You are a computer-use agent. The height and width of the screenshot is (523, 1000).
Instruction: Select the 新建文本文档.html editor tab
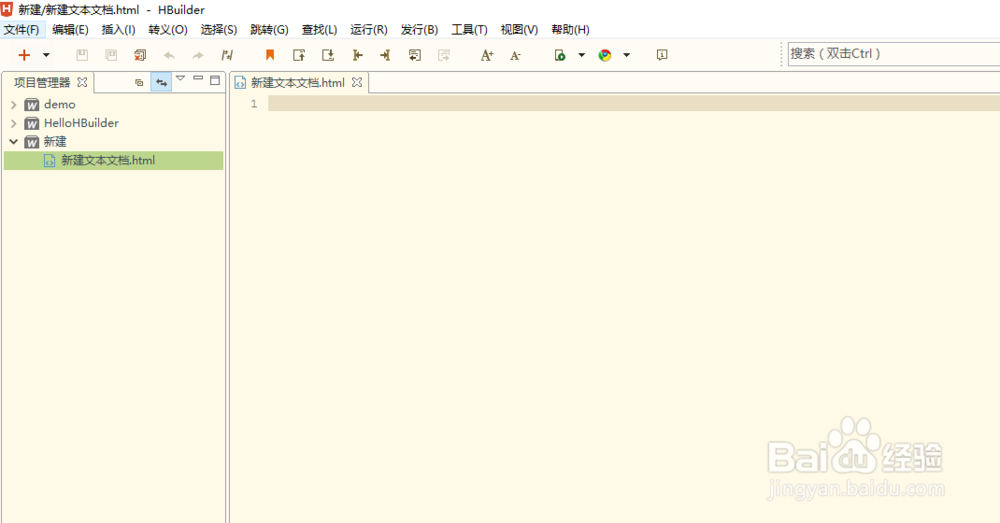pos(298,83)
